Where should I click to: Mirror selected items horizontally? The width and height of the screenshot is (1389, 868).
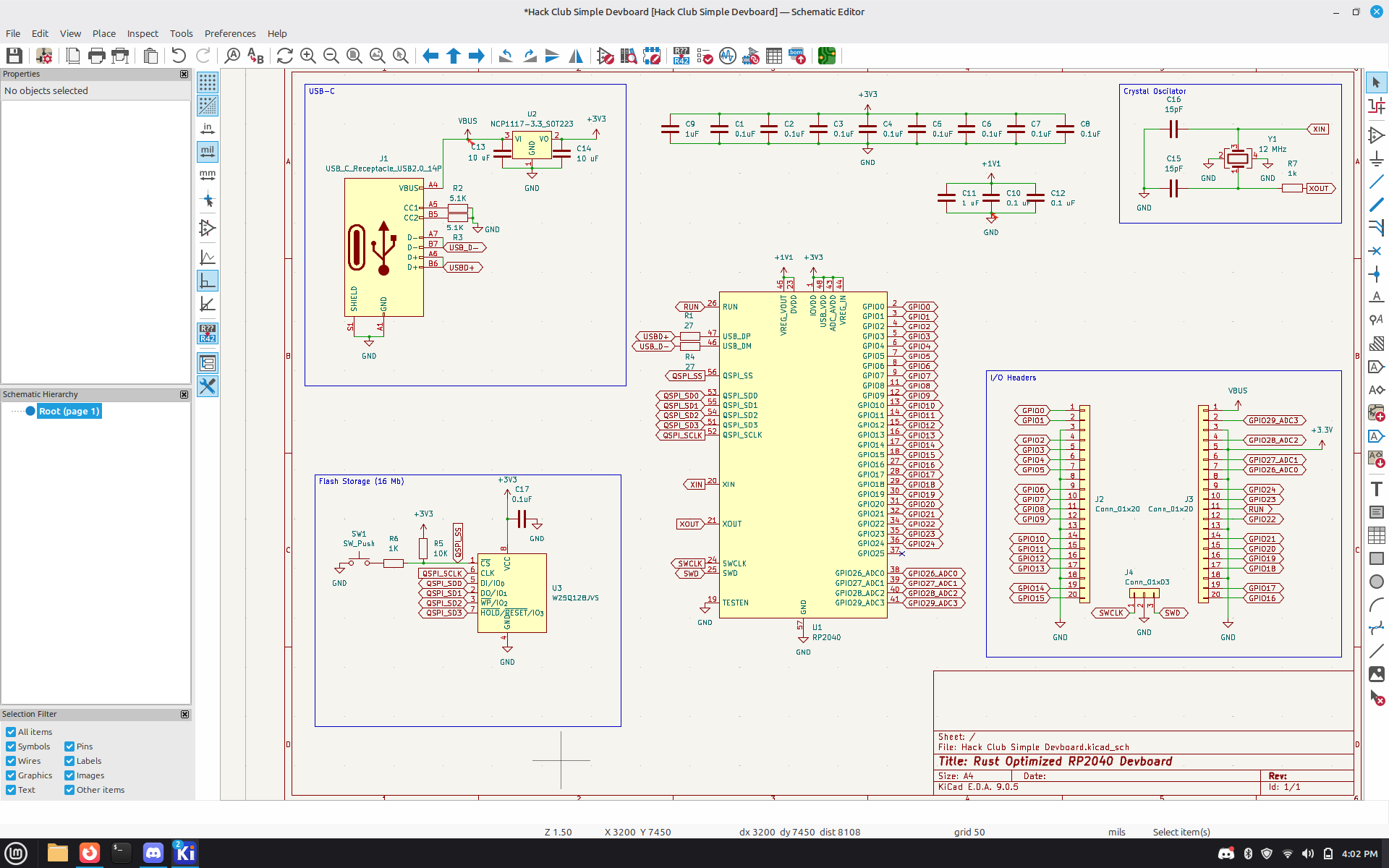point(576,56)
